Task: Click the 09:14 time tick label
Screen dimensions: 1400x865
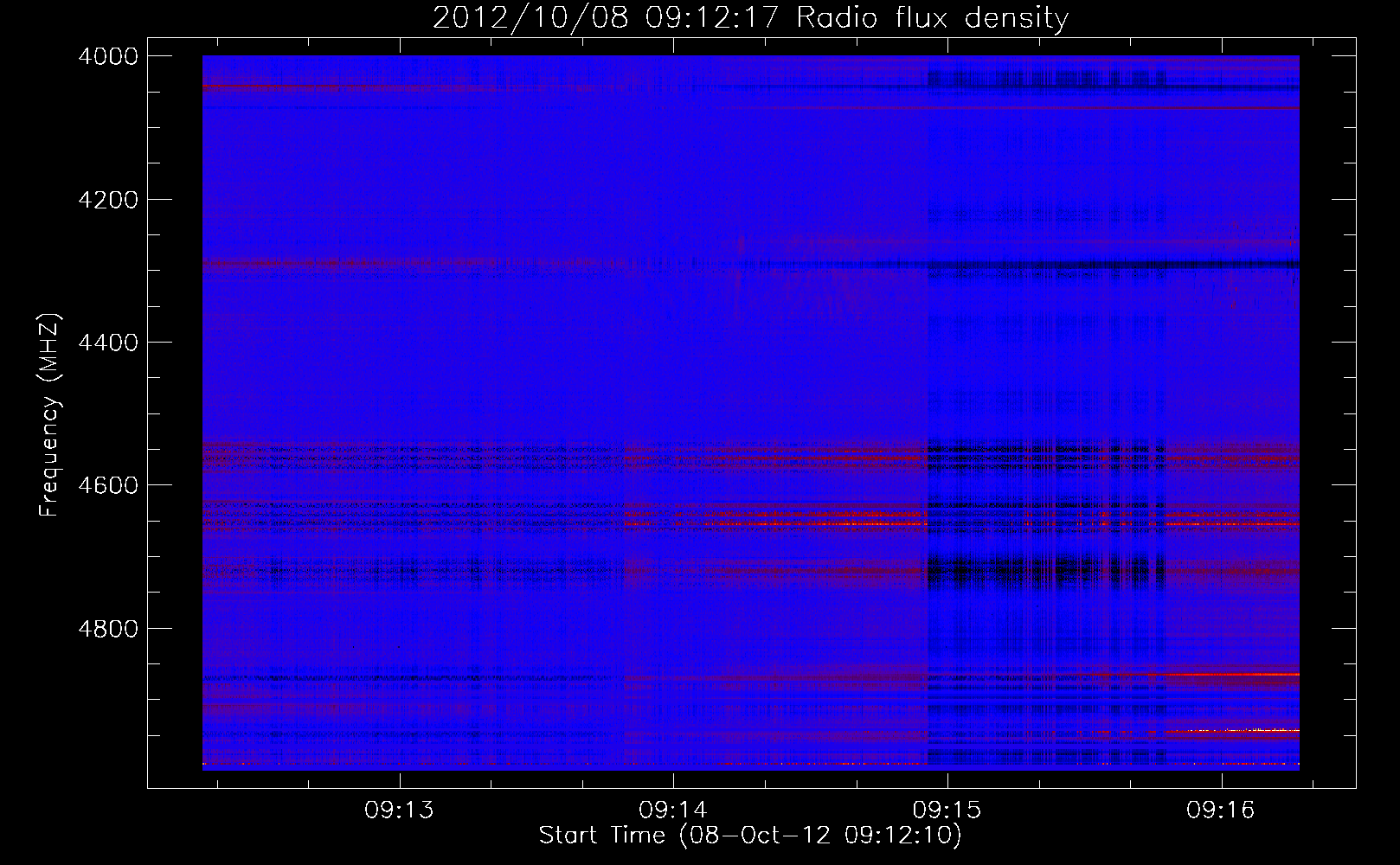Action: pos(673,811)
